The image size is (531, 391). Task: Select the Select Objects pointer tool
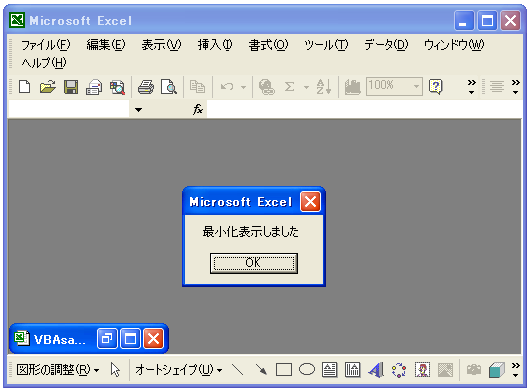point(115,370)
